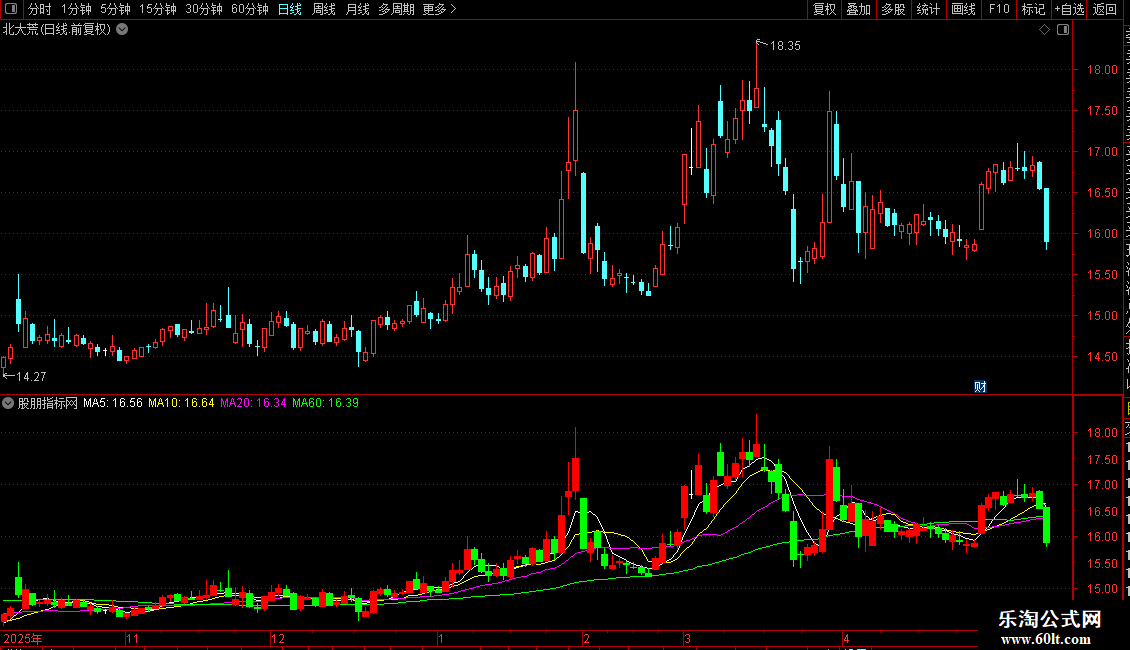Viewport: 1130px width, 650px height.
Task: Open the 多股 multi-stock view
Action: tap(894, 9)
